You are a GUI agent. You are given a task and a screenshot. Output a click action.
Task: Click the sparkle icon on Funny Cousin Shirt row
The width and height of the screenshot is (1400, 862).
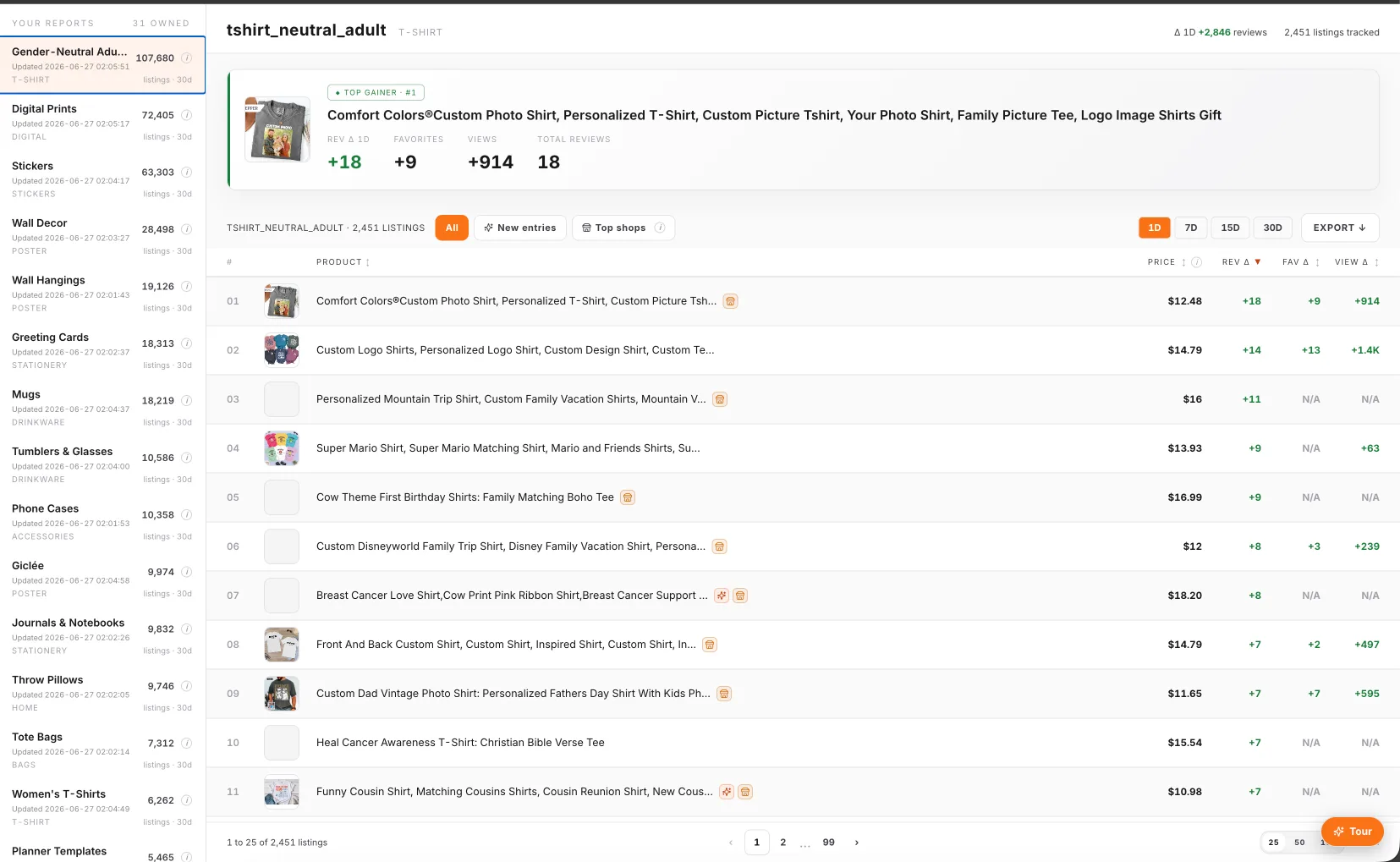(x=727, y=792)
